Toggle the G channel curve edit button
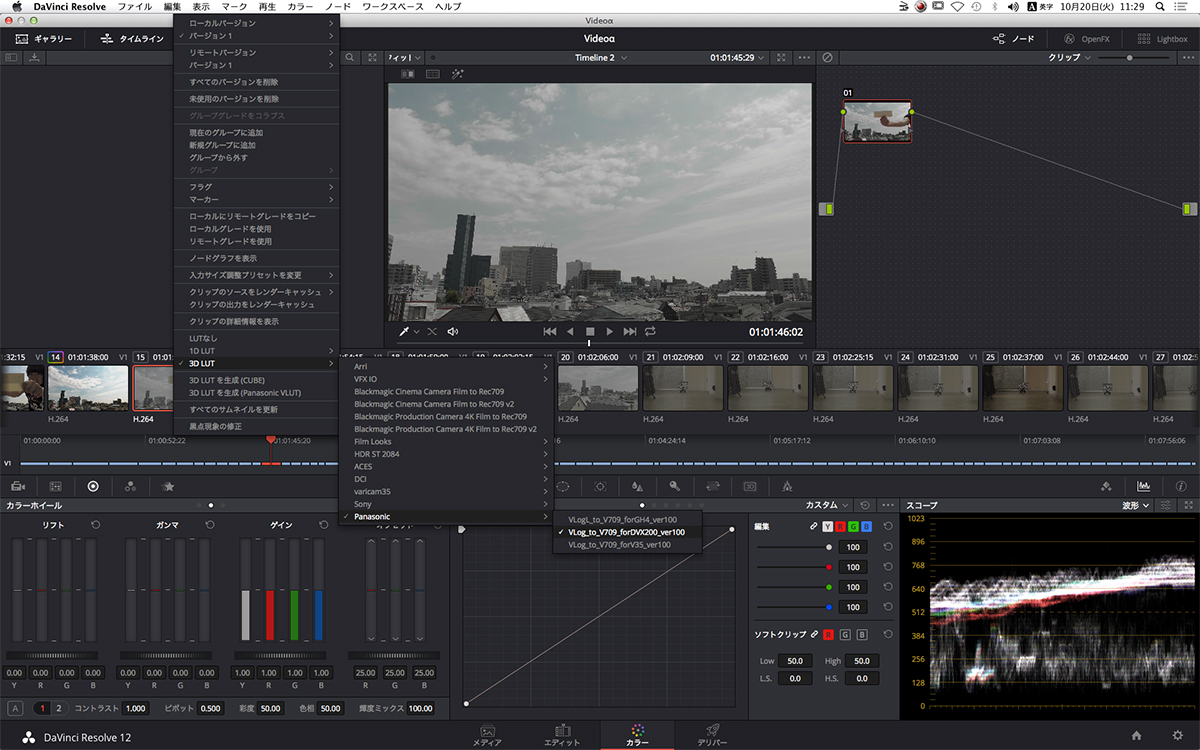 853,526
